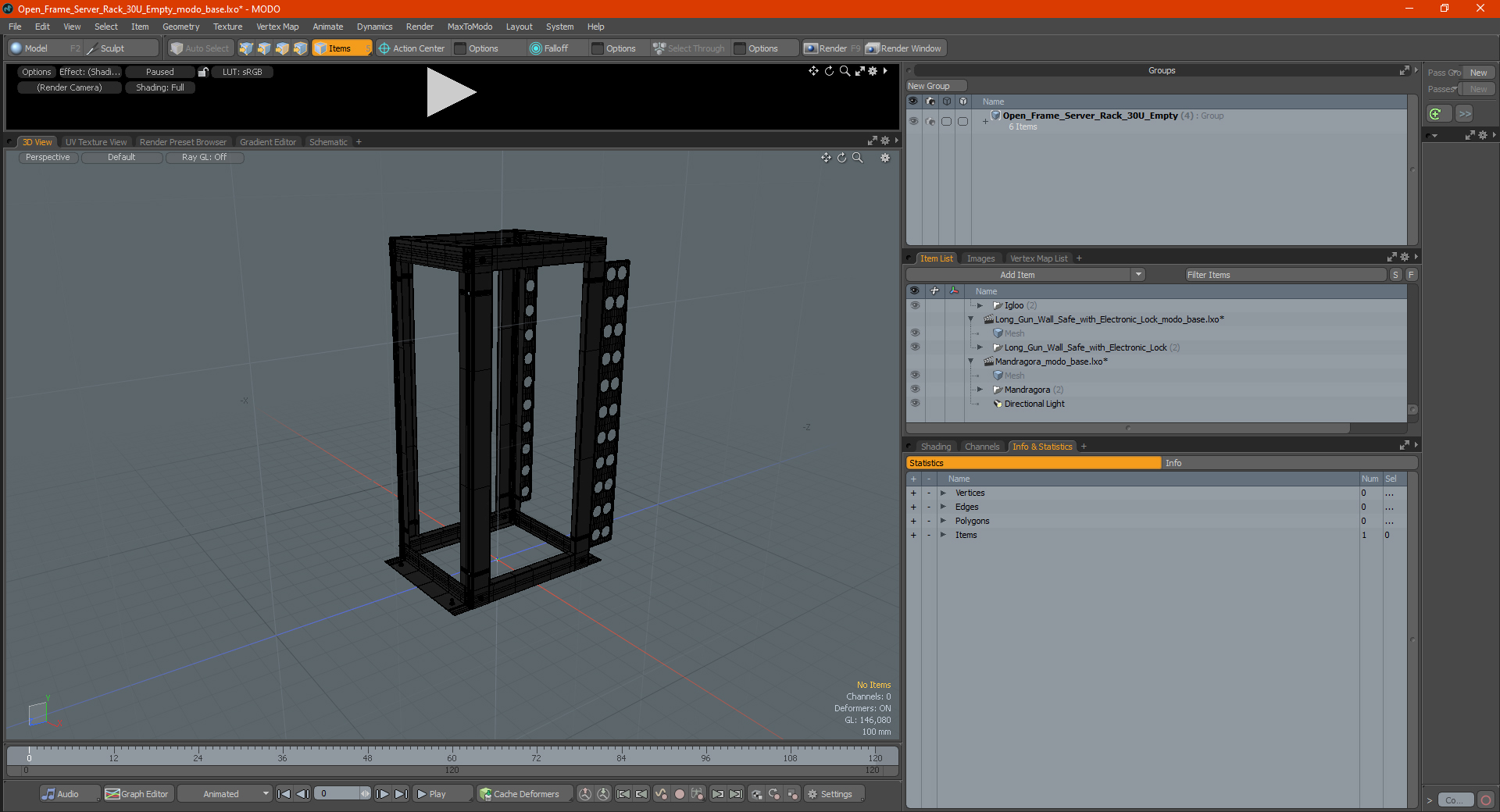Click Filter Items search field
The image size is (1500, 812).
[1284, 275]
